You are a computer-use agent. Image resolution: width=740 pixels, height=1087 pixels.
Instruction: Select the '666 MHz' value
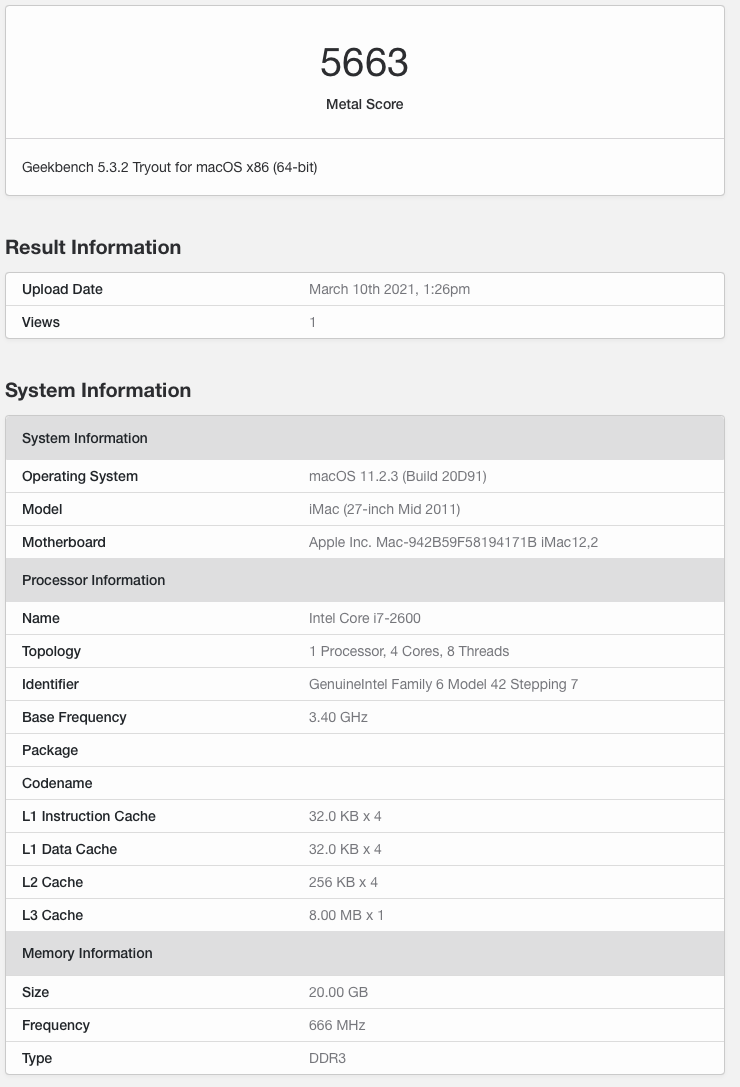pos(337,1025)
